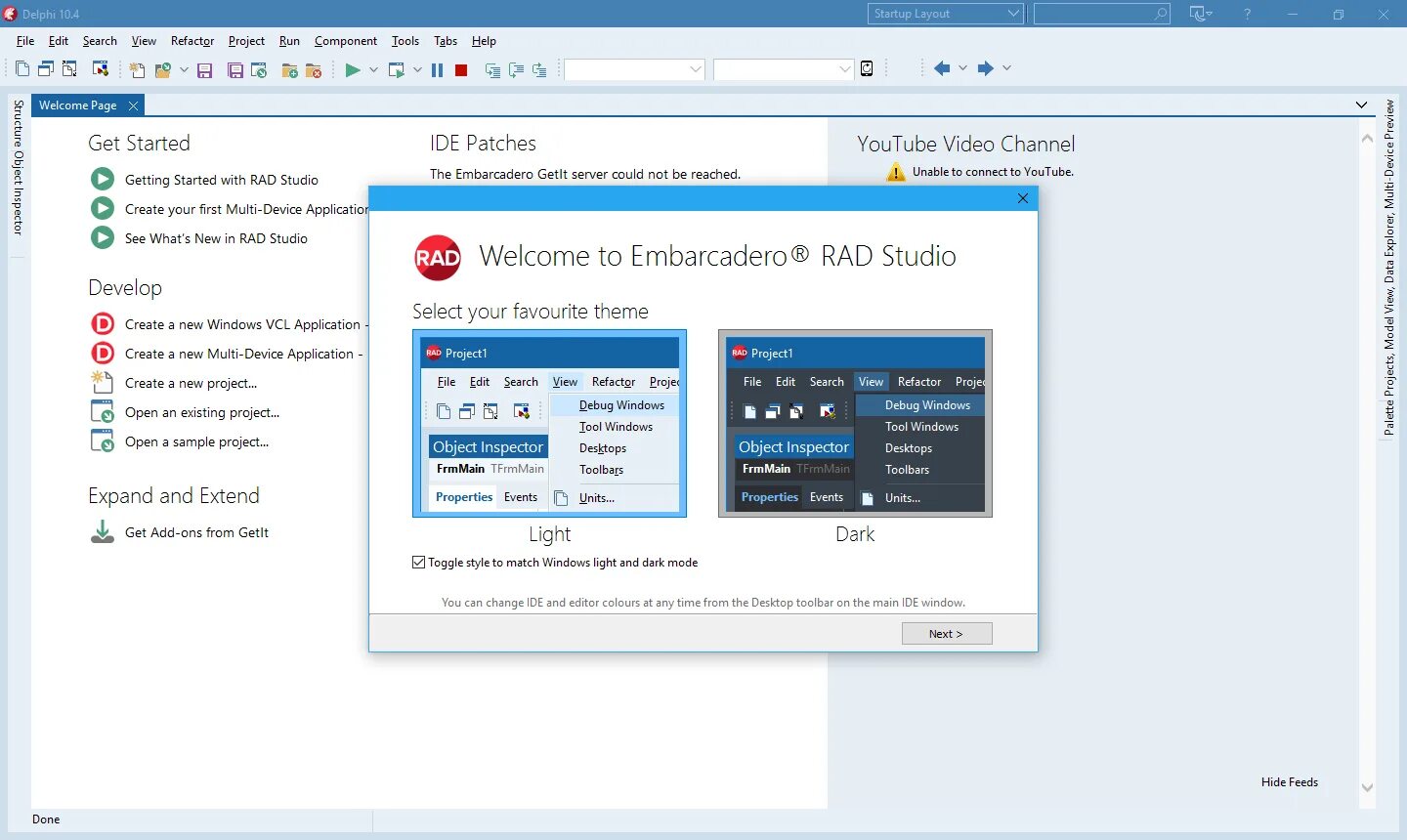This screenshot has height=840, width=1407.
Task: Open the File menu
Action: click(25, 41)
